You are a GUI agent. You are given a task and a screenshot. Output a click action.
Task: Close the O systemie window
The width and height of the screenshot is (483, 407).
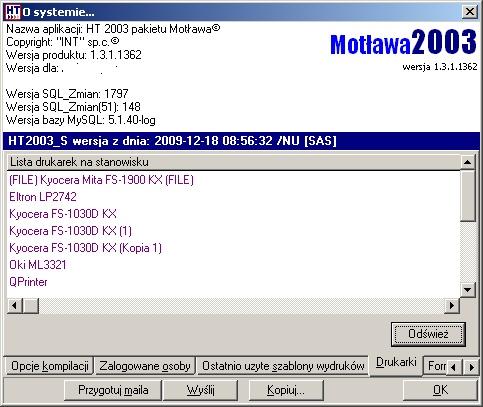[469, 12]
